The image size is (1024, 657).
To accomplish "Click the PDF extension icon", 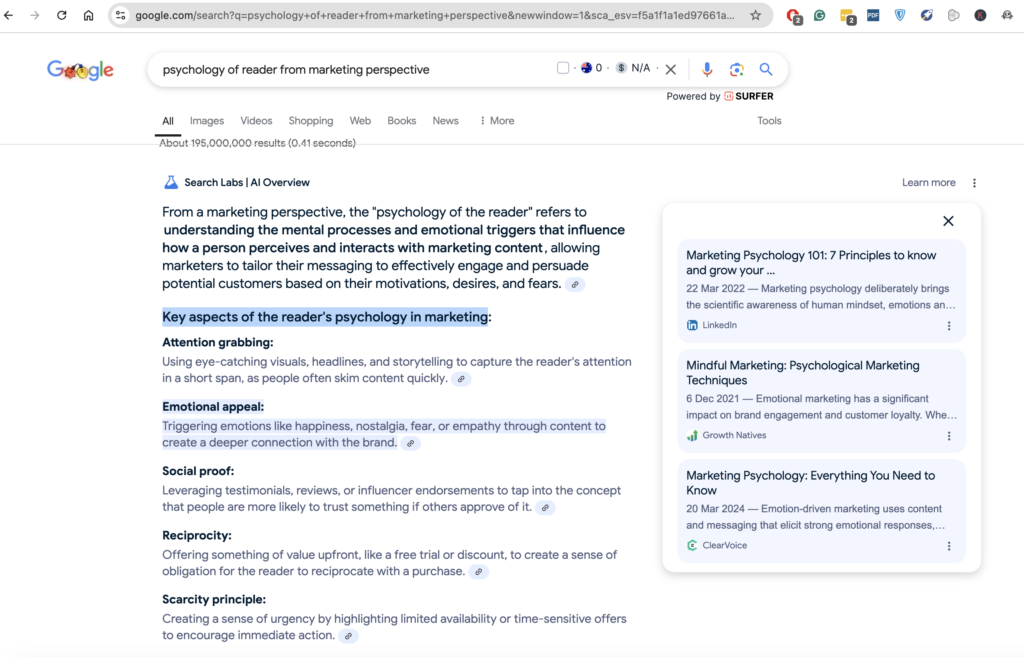I will (x=873, y=15).
